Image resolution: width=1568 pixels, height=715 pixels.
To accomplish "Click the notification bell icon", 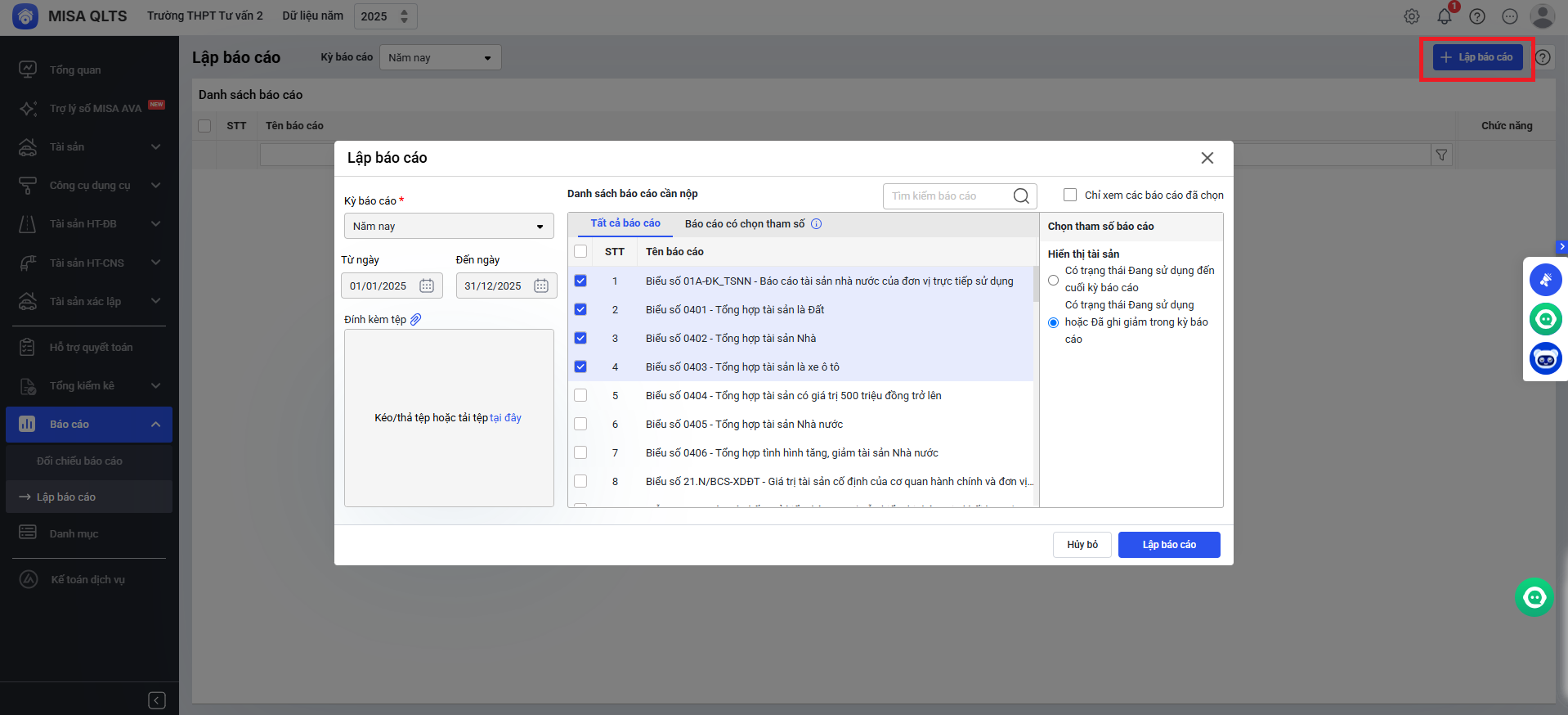I will click(x=1444, y=16).
